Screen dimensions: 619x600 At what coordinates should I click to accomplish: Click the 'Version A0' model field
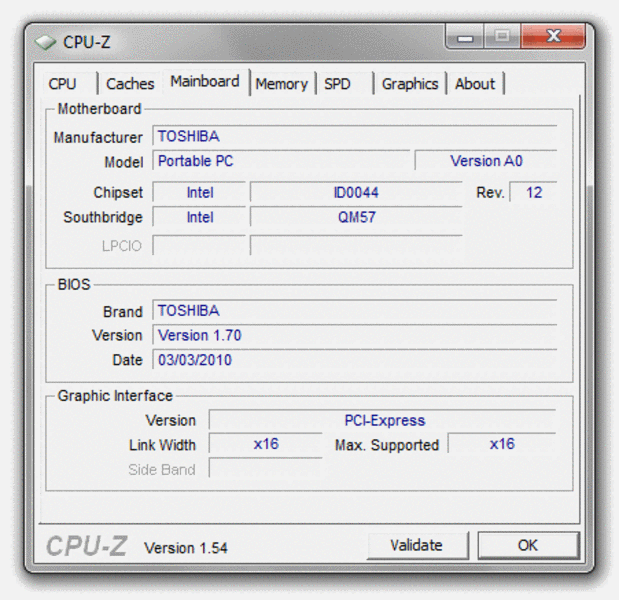point(486,161)
